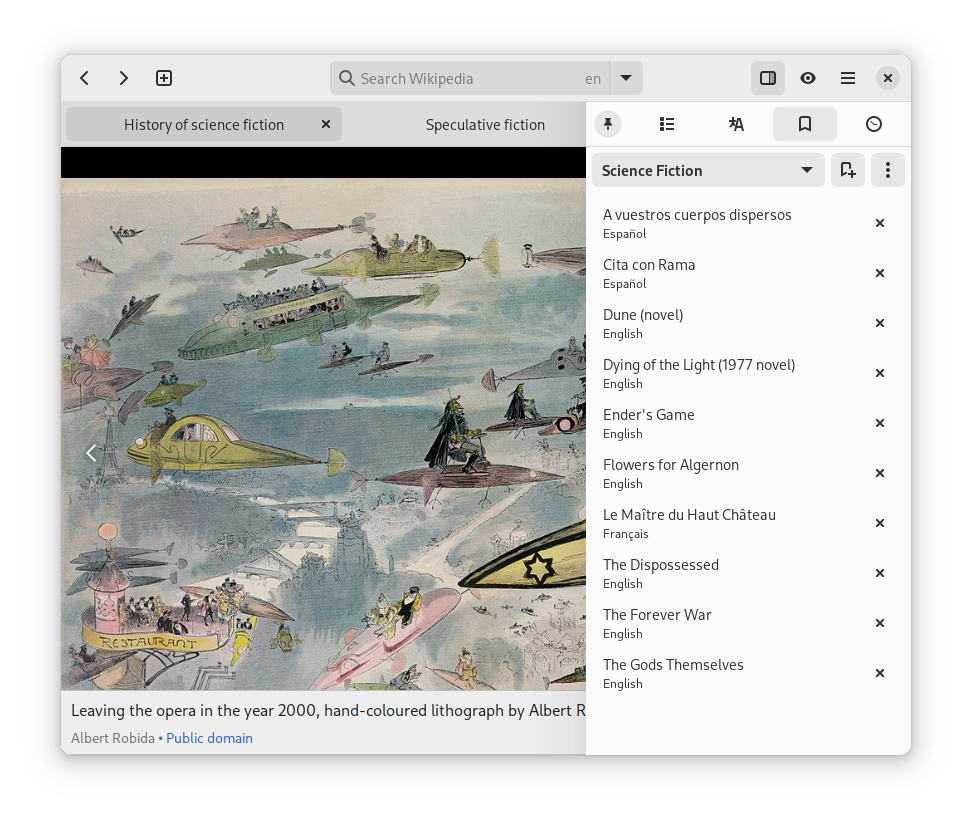Open a new tab with plus icon
972x822 pixels.
coord(164,78)
